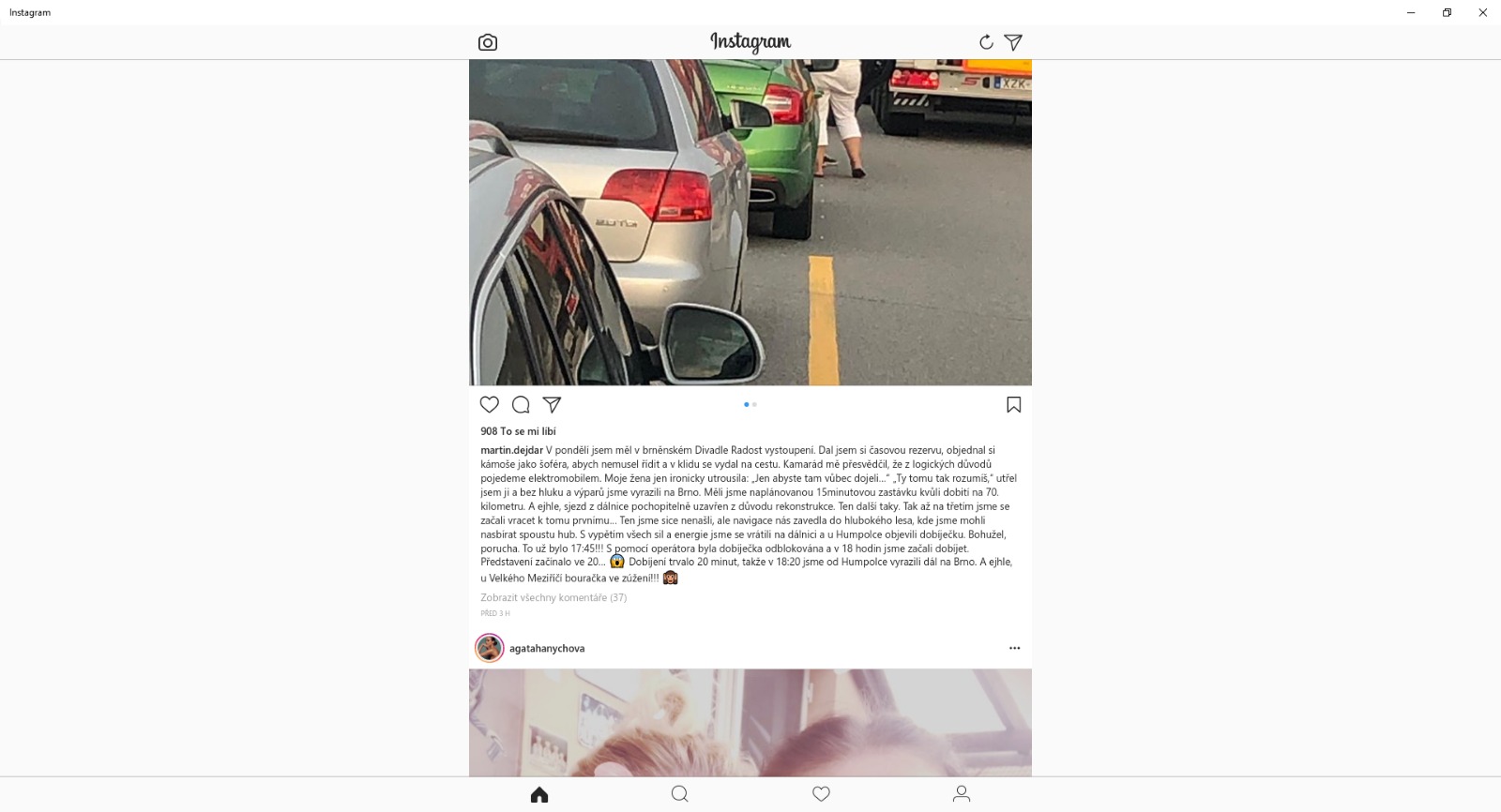The image size is (1501, 812).
Task: Open Profile tab in bottom navigation
Action: pos(962,794)
